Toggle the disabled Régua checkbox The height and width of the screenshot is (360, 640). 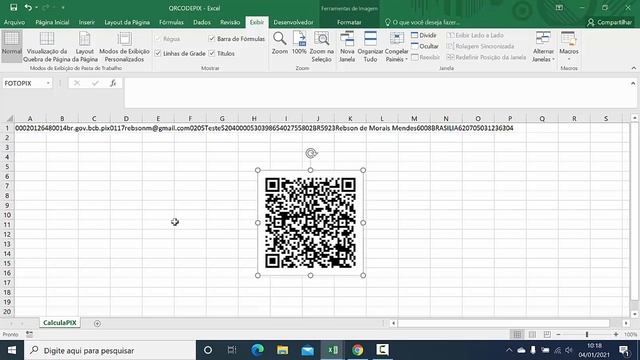click(158, 38)
